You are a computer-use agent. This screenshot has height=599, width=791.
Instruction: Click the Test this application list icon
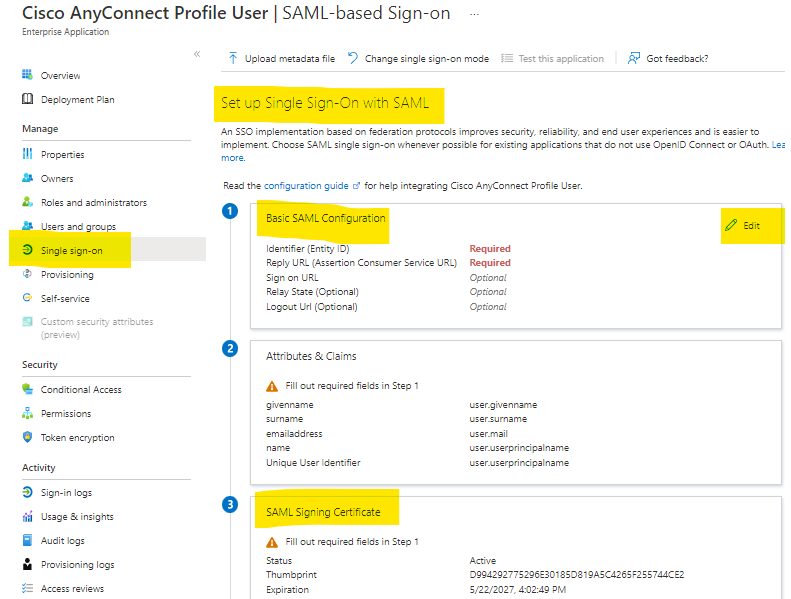(x=506, y=58)
